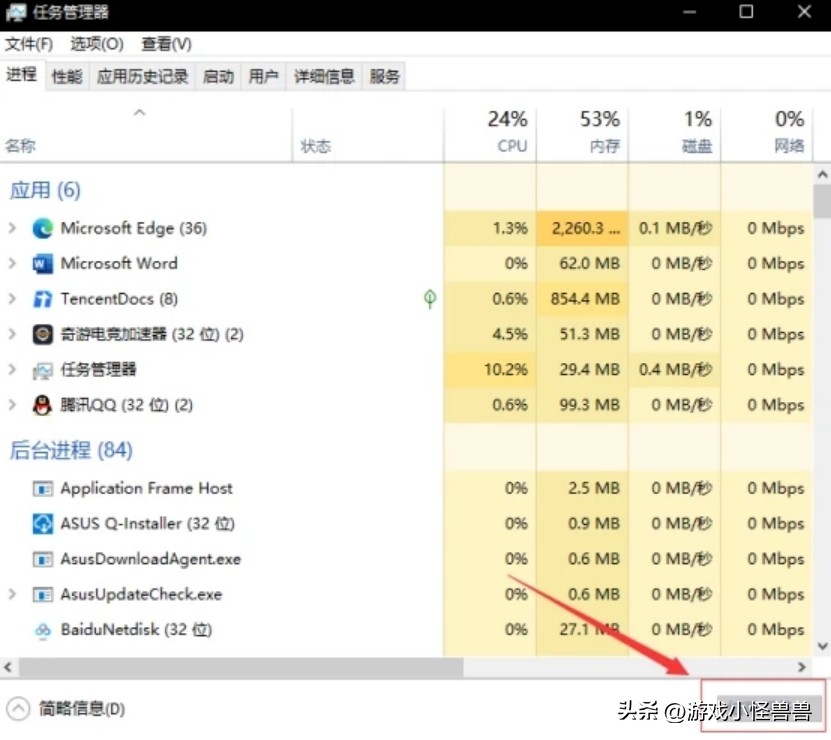Screen dimensions: 831x740
Task: Click the ASUS Q-Installer process icon
Action: (x=41, y=523)
